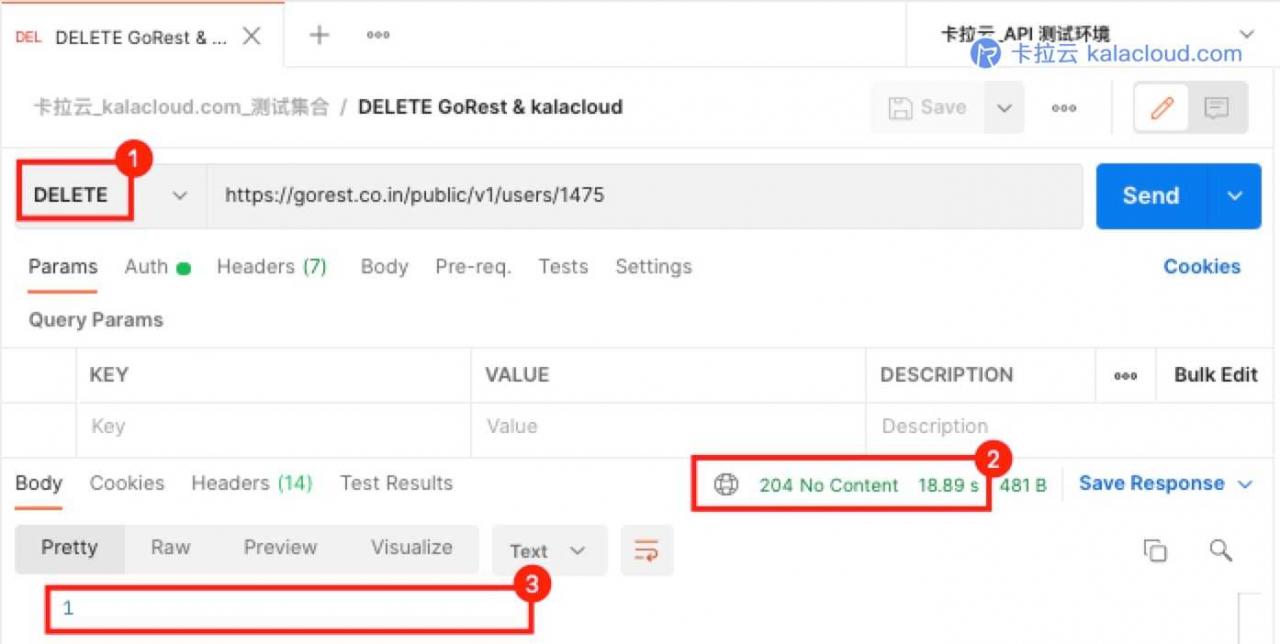The width and height of the screenshot is (1280, 644).
Task: Toggle line wrap icon
Action: point(647,551)
